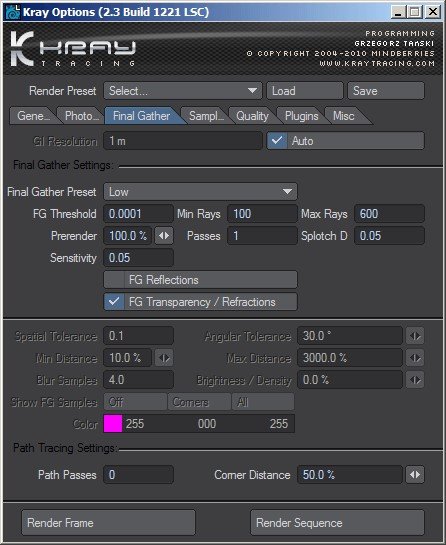The height and width of the screenshot is (545, 446).
Task: Click the Kray icon in the title bar
Action: click(x=13, y=12)
